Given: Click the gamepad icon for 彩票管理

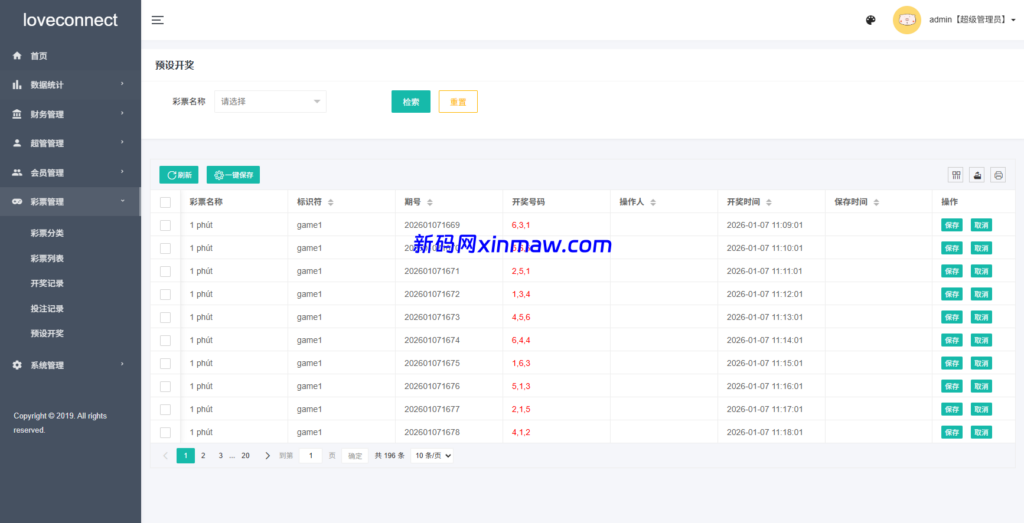Looking at the screenshot, I should pyautogui.click(x=17, y=202).
